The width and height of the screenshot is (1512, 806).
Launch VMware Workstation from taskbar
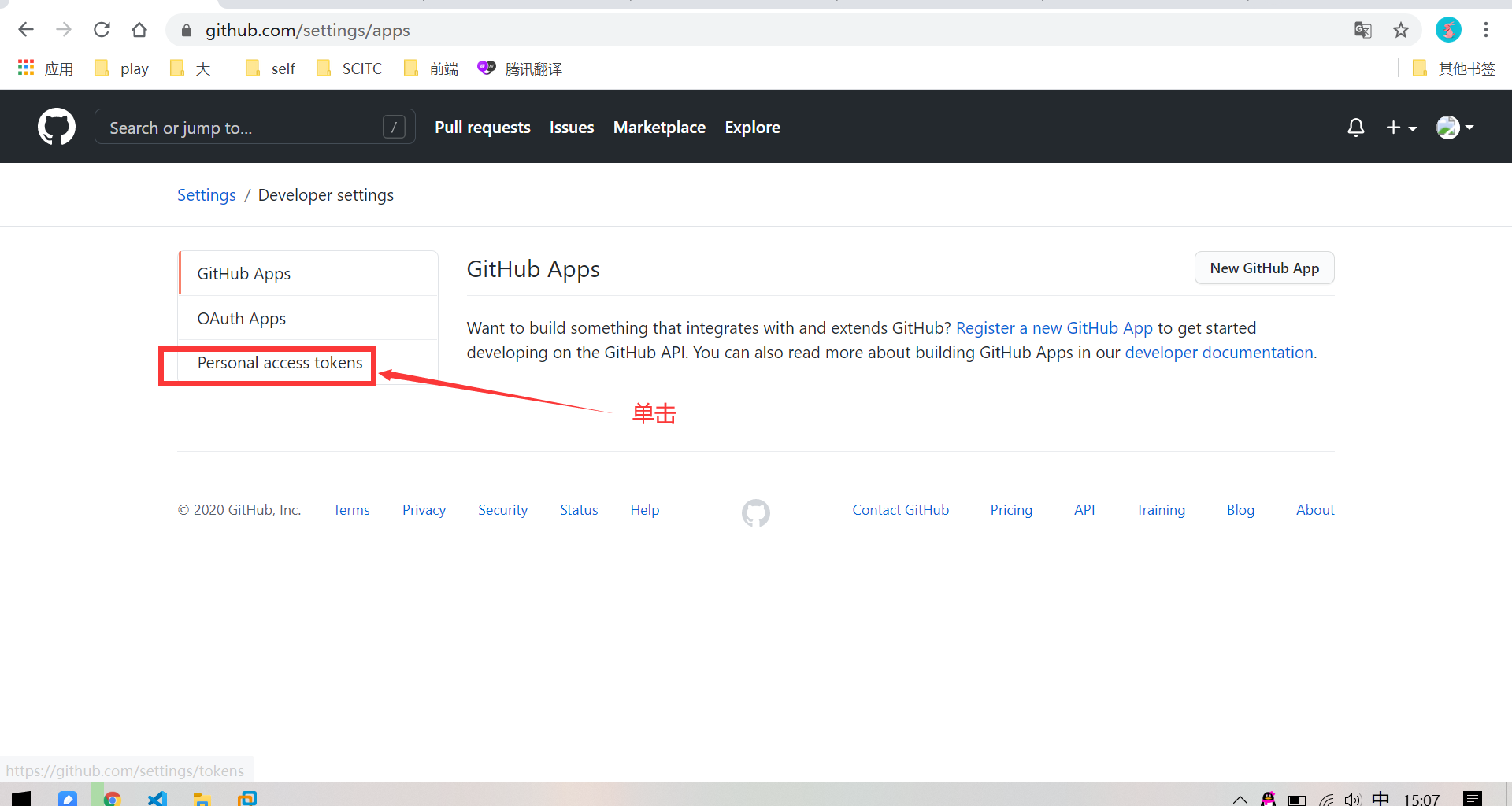[x=246, y=797]
